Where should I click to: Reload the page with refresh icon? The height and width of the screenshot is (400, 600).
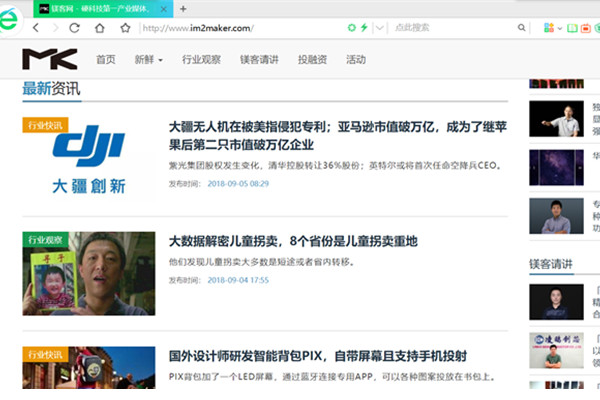click(73, 28)
